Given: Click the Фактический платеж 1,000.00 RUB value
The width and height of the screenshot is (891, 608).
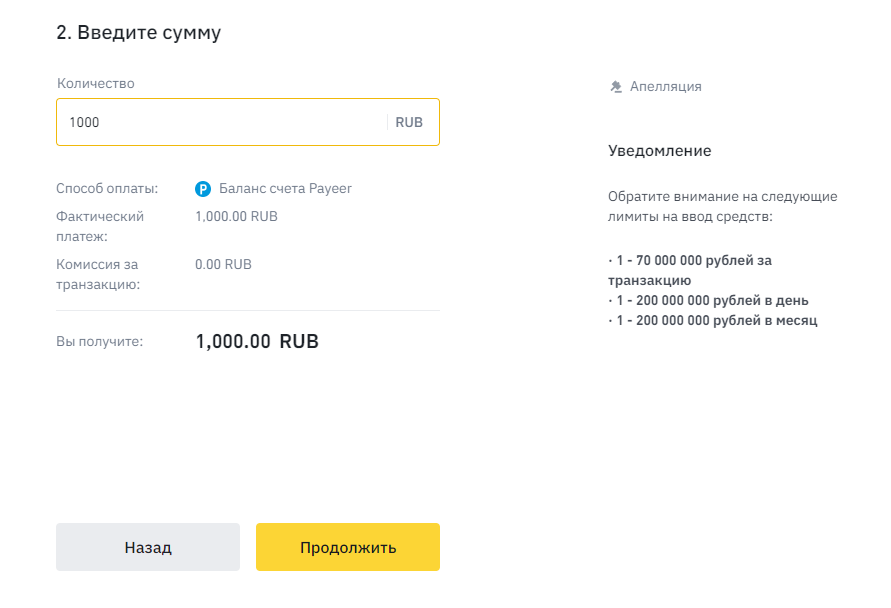Looking at the screenshot, I should pos(236,216).
